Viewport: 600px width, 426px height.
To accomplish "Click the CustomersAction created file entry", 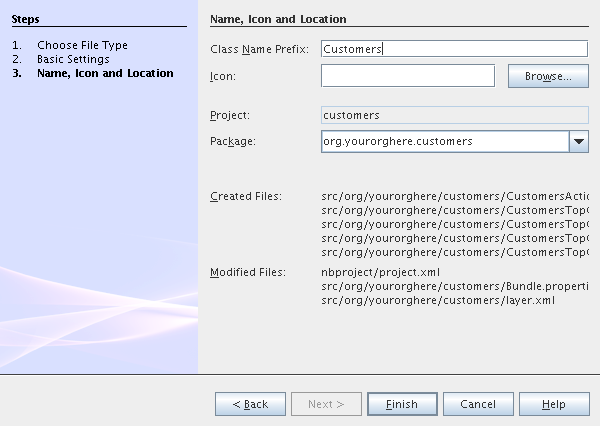I will [x=454, y=196].
